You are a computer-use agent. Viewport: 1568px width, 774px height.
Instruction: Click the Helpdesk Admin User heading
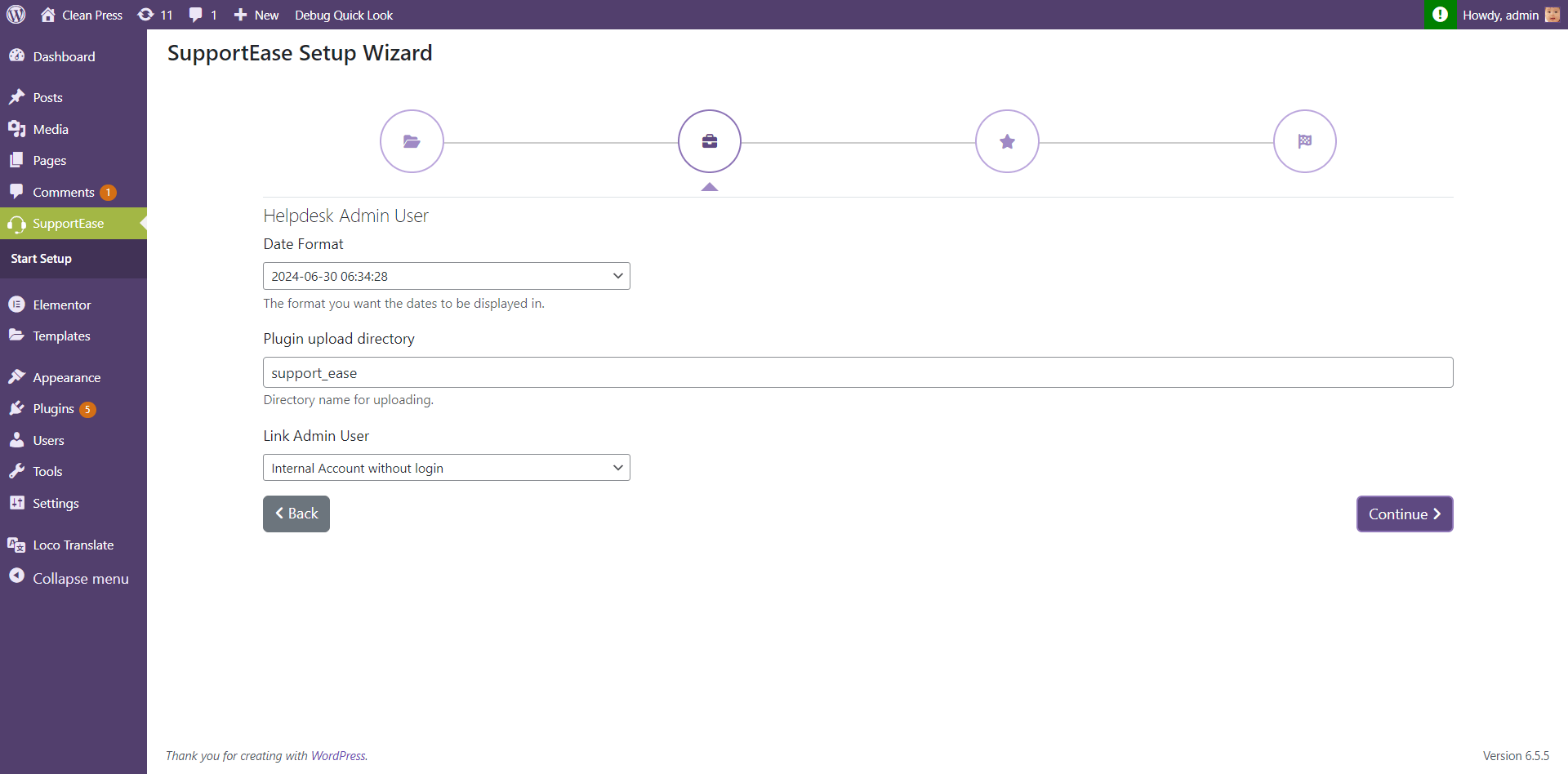click(x=345, y=216)
